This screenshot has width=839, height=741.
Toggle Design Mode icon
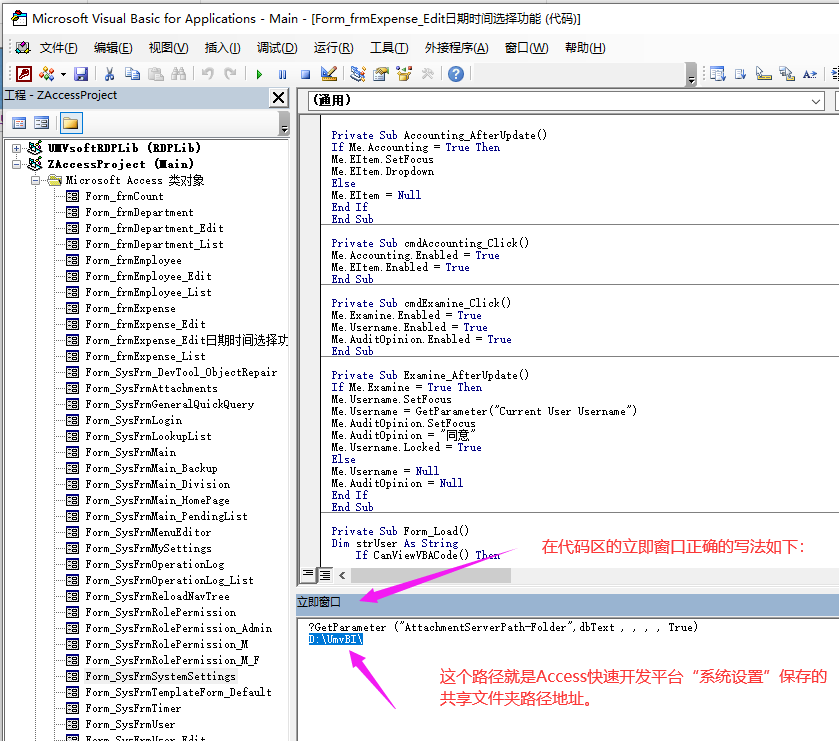[x=329, y=74]
